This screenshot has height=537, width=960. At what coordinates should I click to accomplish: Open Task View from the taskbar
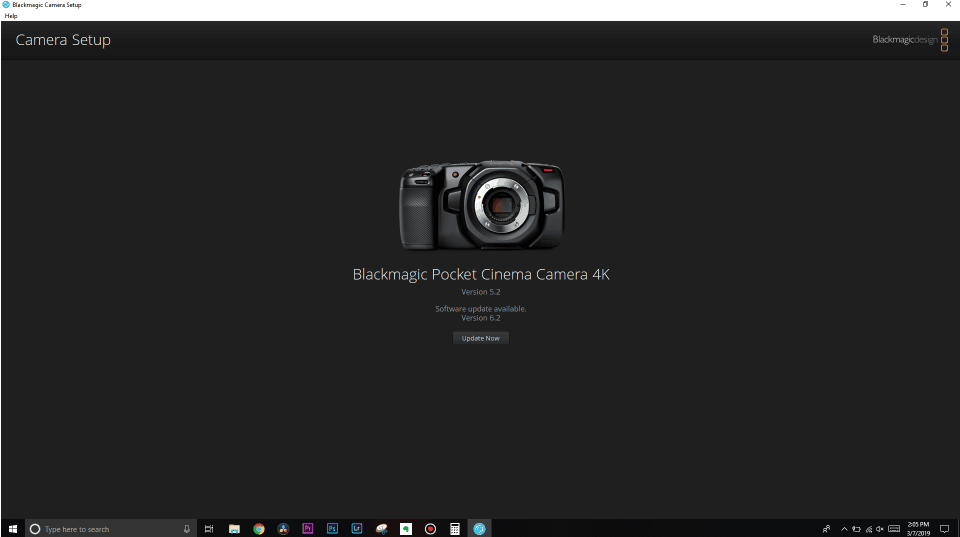[209, 528]
